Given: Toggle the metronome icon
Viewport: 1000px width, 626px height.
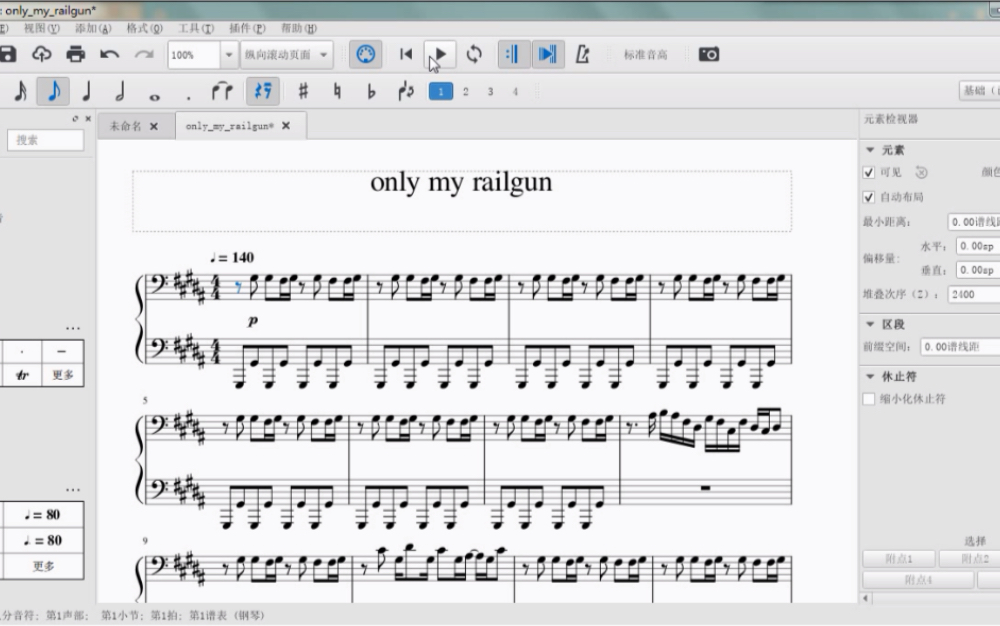Looking at the screenshot, I should point(582,54).
